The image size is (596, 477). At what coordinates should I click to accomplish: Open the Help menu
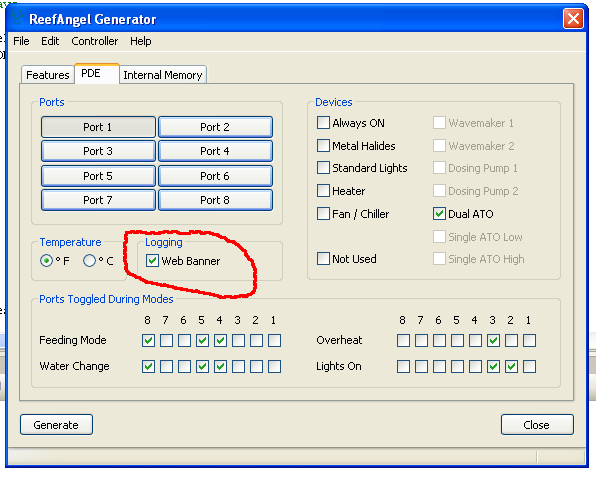[141, 41]
